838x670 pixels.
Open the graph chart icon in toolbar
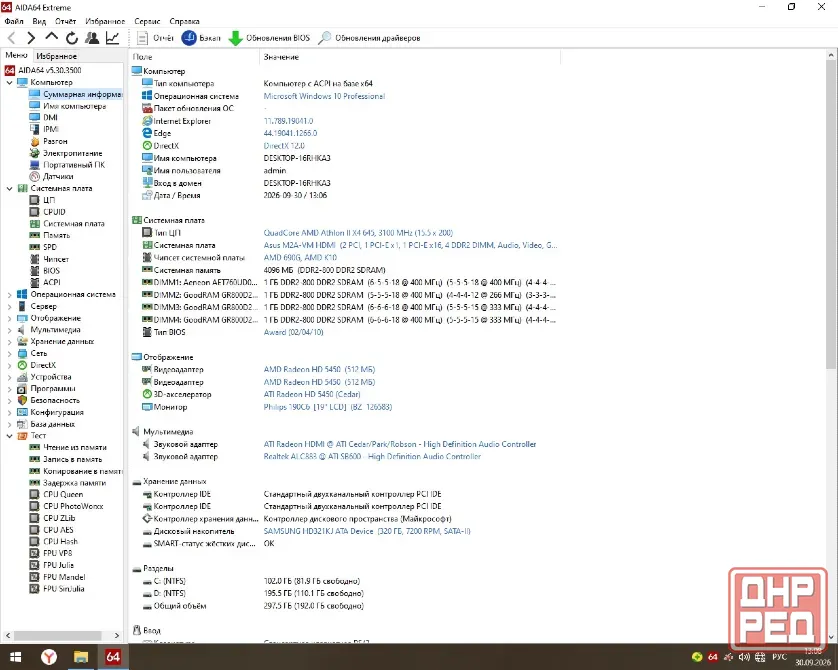click(x=112, y=38)
